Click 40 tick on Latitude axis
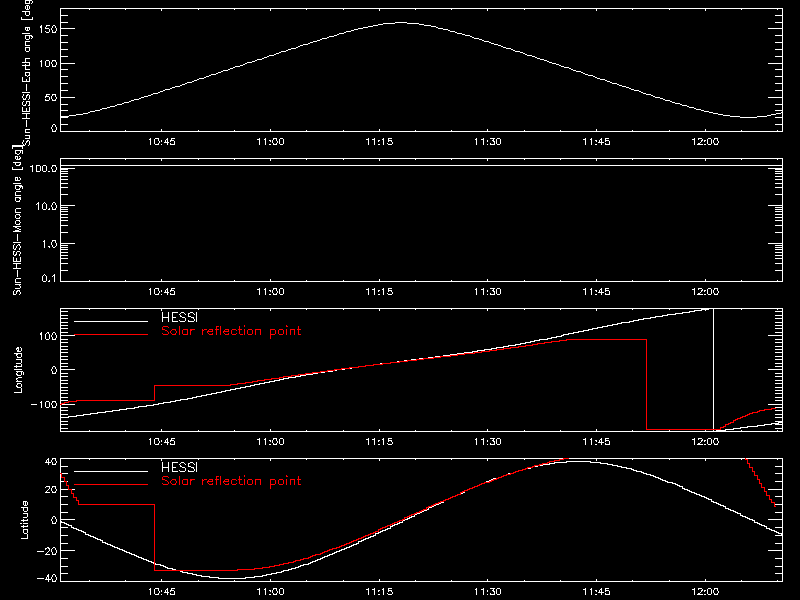This screenshot has width=800, height=600. (x=52, y=462)
